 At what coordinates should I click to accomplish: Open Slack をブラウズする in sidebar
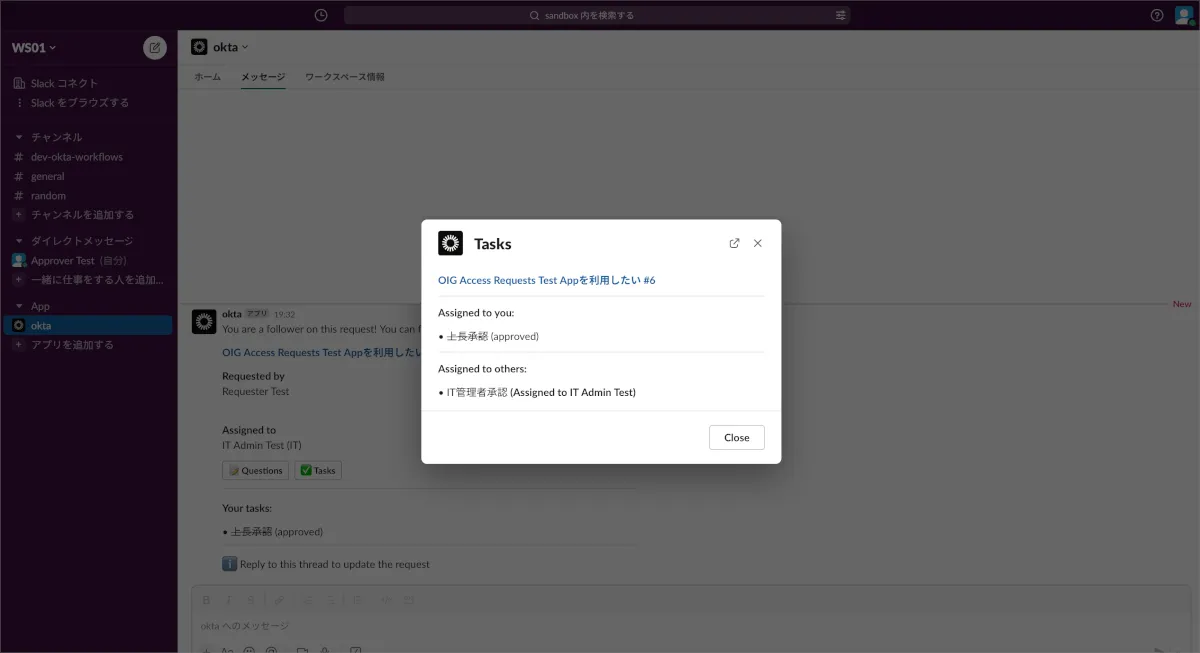click(79, 103)
